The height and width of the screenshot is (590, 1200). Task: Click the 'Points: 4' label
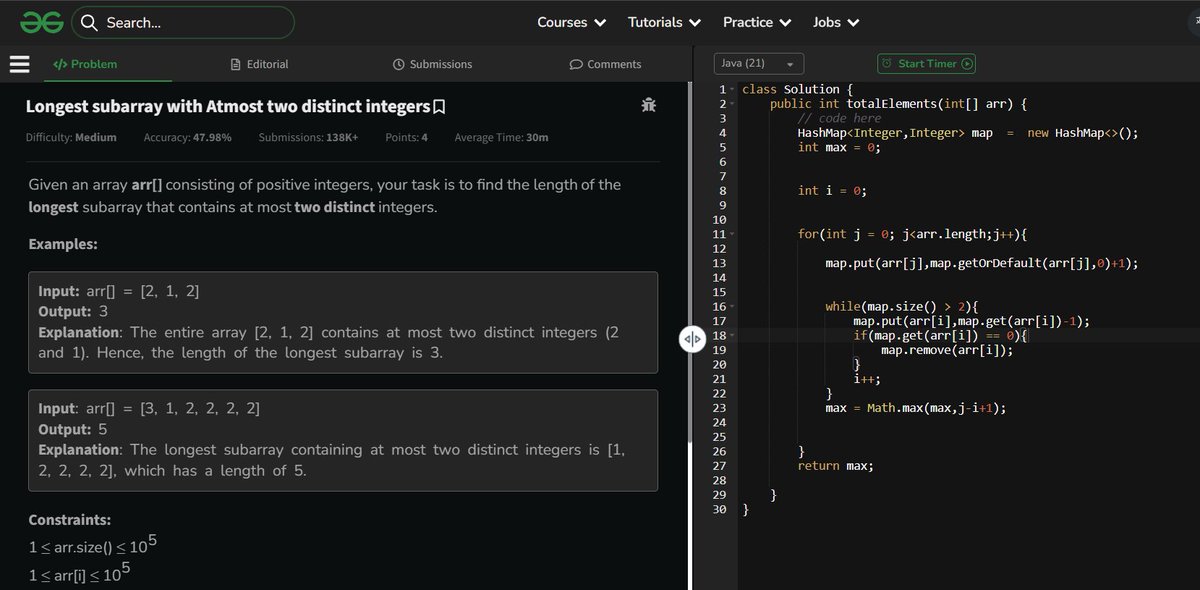(x=406, y=137)
